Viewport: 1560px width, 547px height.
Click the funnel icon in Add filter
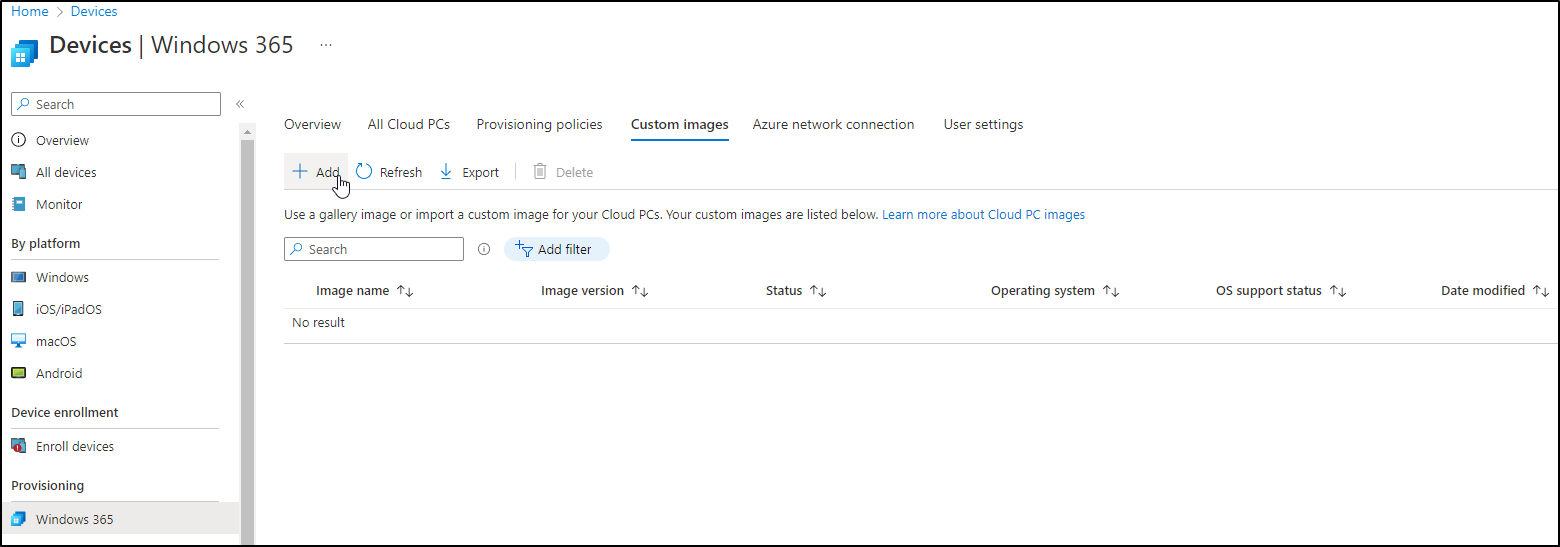click(523, 249)
